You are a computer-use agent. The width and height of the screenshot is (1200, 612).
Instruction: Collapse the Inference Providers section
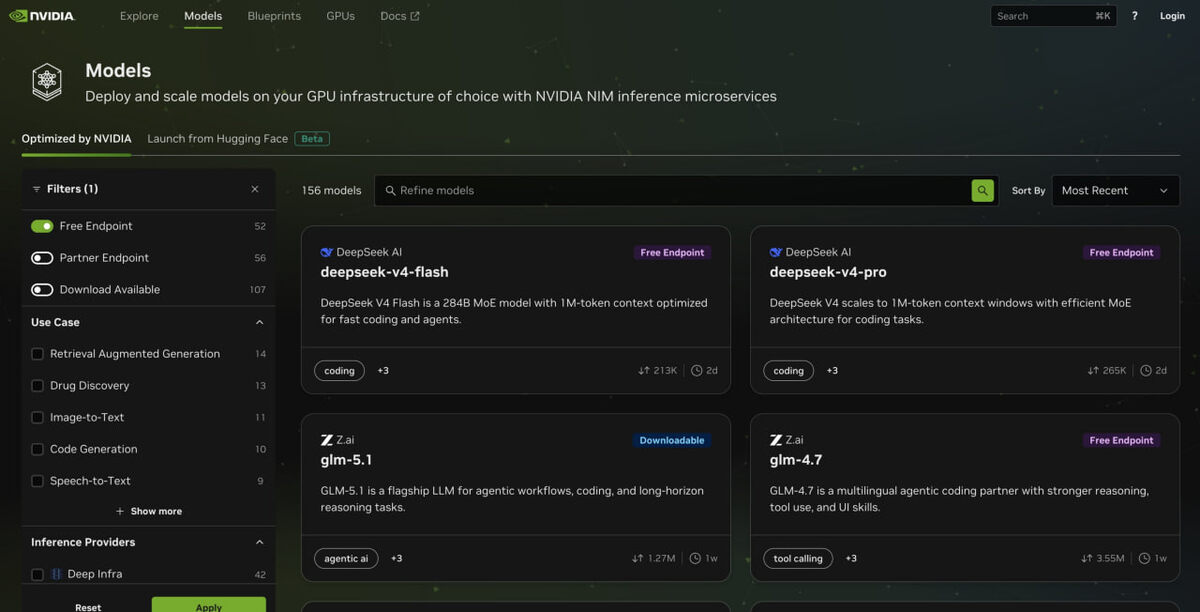coord(259,543)
